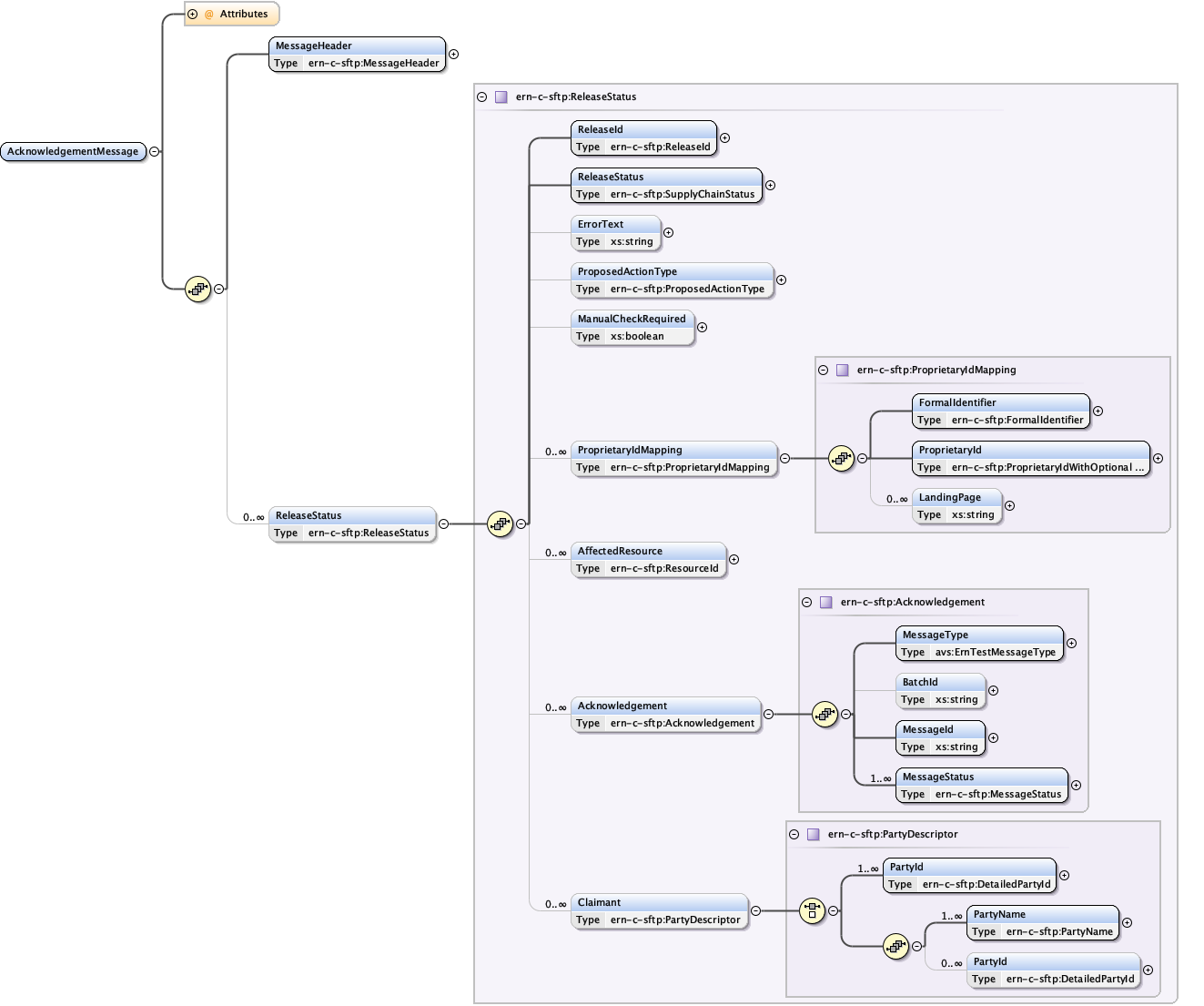Collapse the ProprietaryIdMapping sequence minus toggle
1204x1006 pixels.
(862, 459)
